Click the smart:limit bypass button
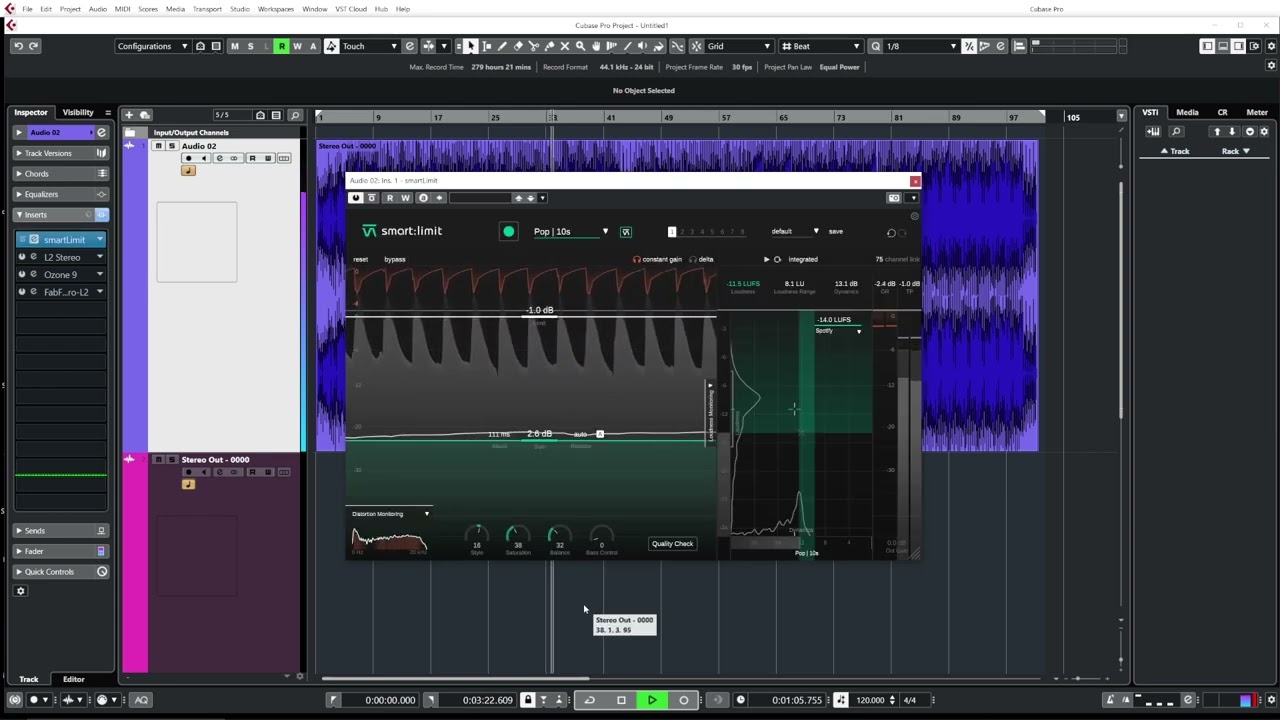This screenshot has width=1280, height=720. (x=395, y=260)
